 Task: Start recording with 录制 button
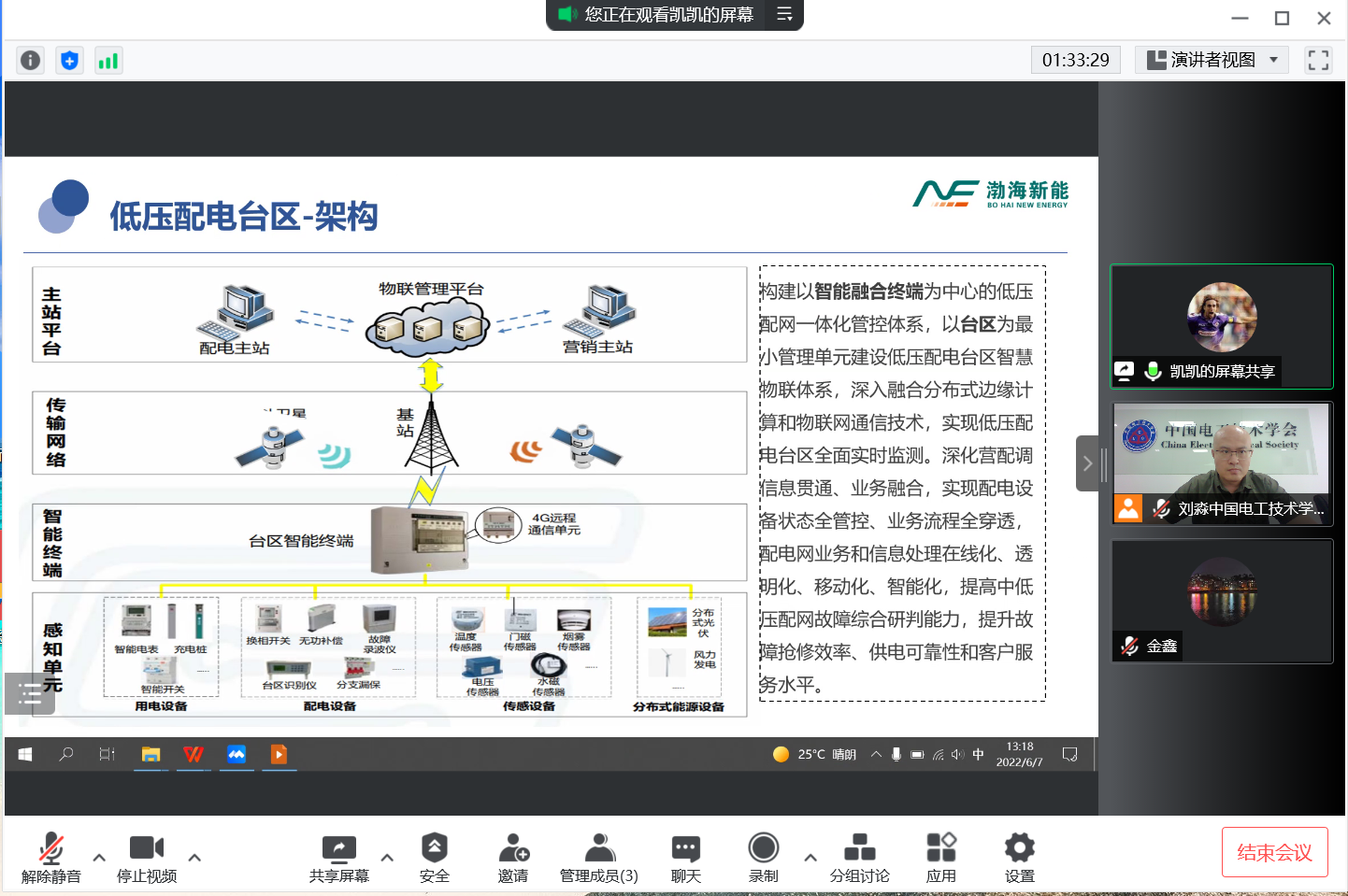763,858
